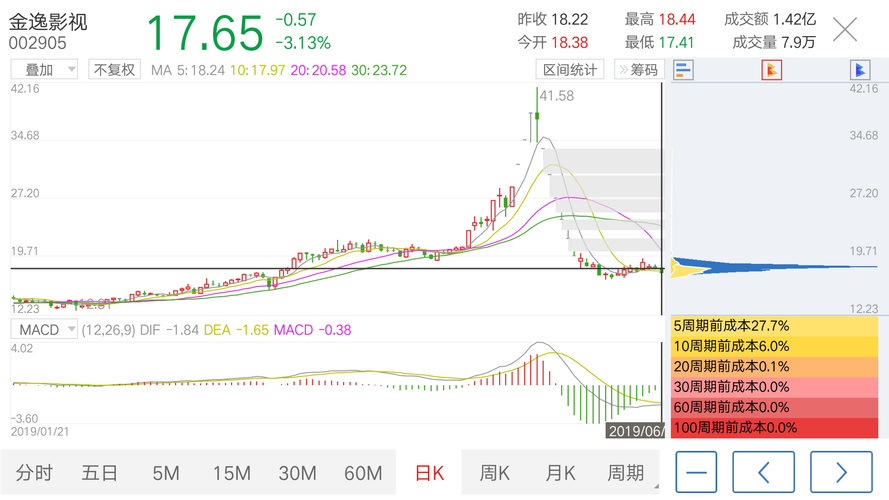Click the minus zoom-out button
The image size is (889, 500).
[696, 472]
